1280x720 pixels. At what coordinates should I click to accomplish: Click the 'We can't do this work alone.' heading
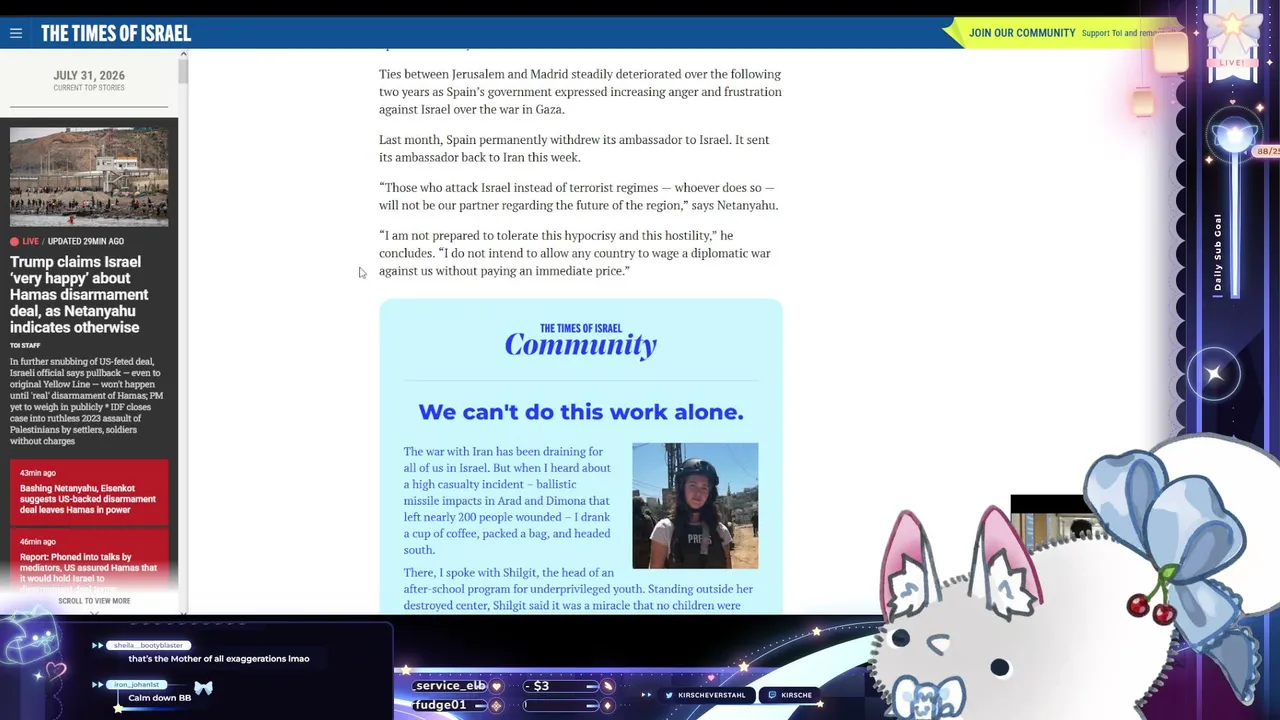(581, 412)
